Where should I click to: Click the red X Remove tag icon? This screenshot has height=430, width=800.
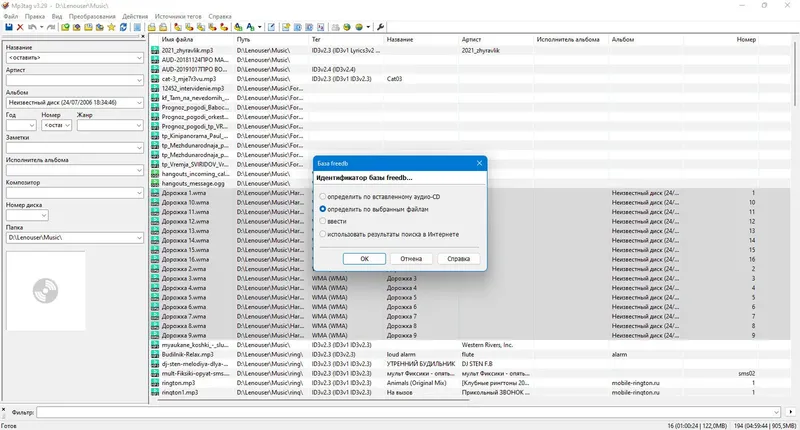(x=20, y=27)
